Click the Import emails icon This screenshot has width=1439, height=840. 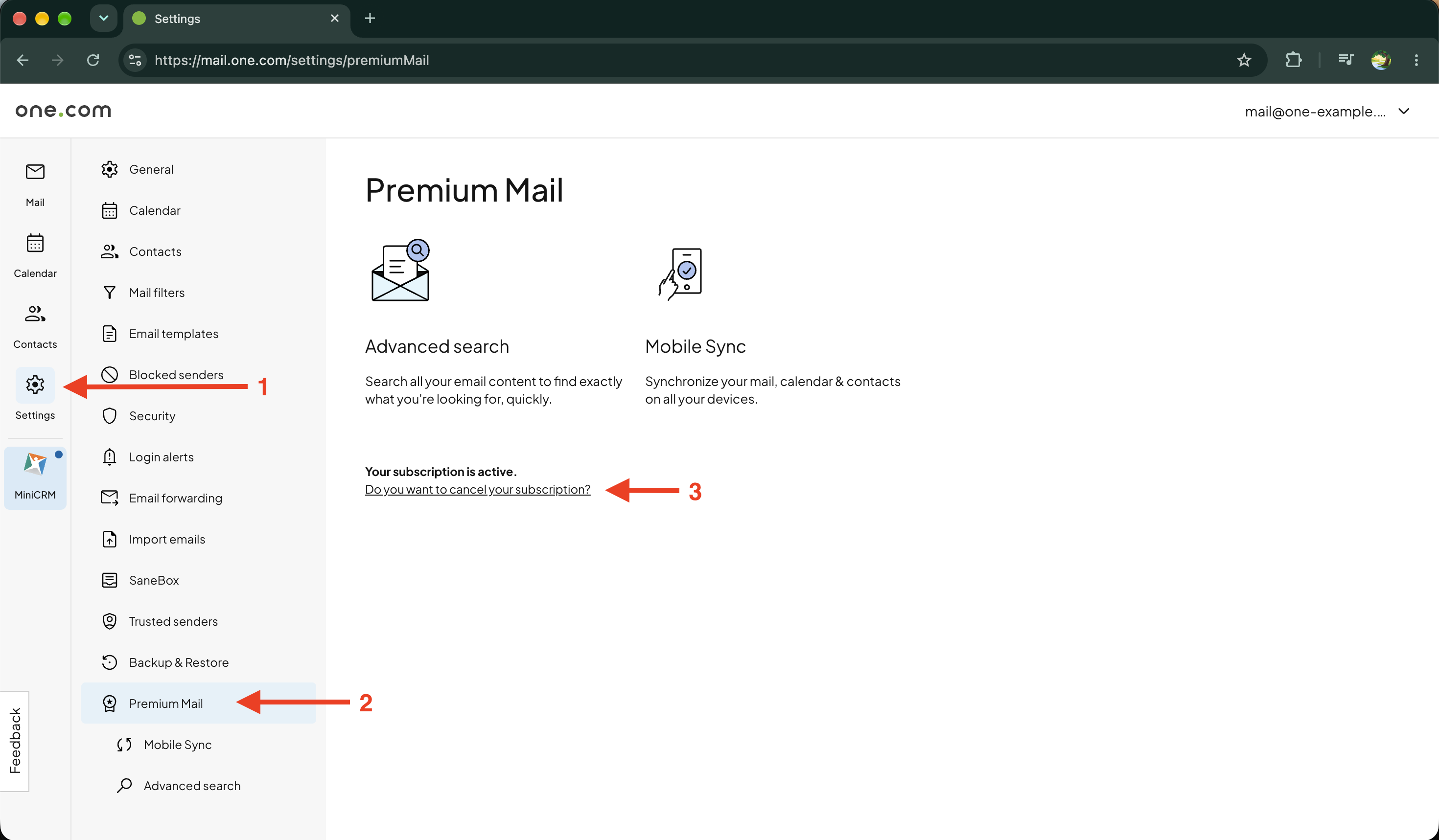point(109,539)
